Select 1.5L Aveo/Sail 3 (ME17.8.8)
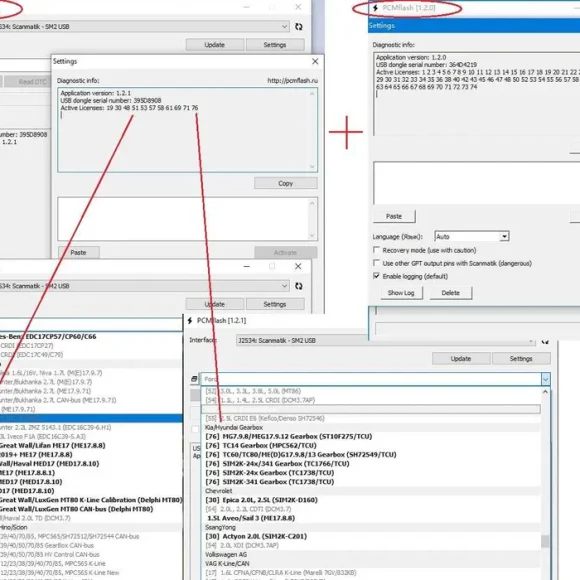 coord(251,518)
